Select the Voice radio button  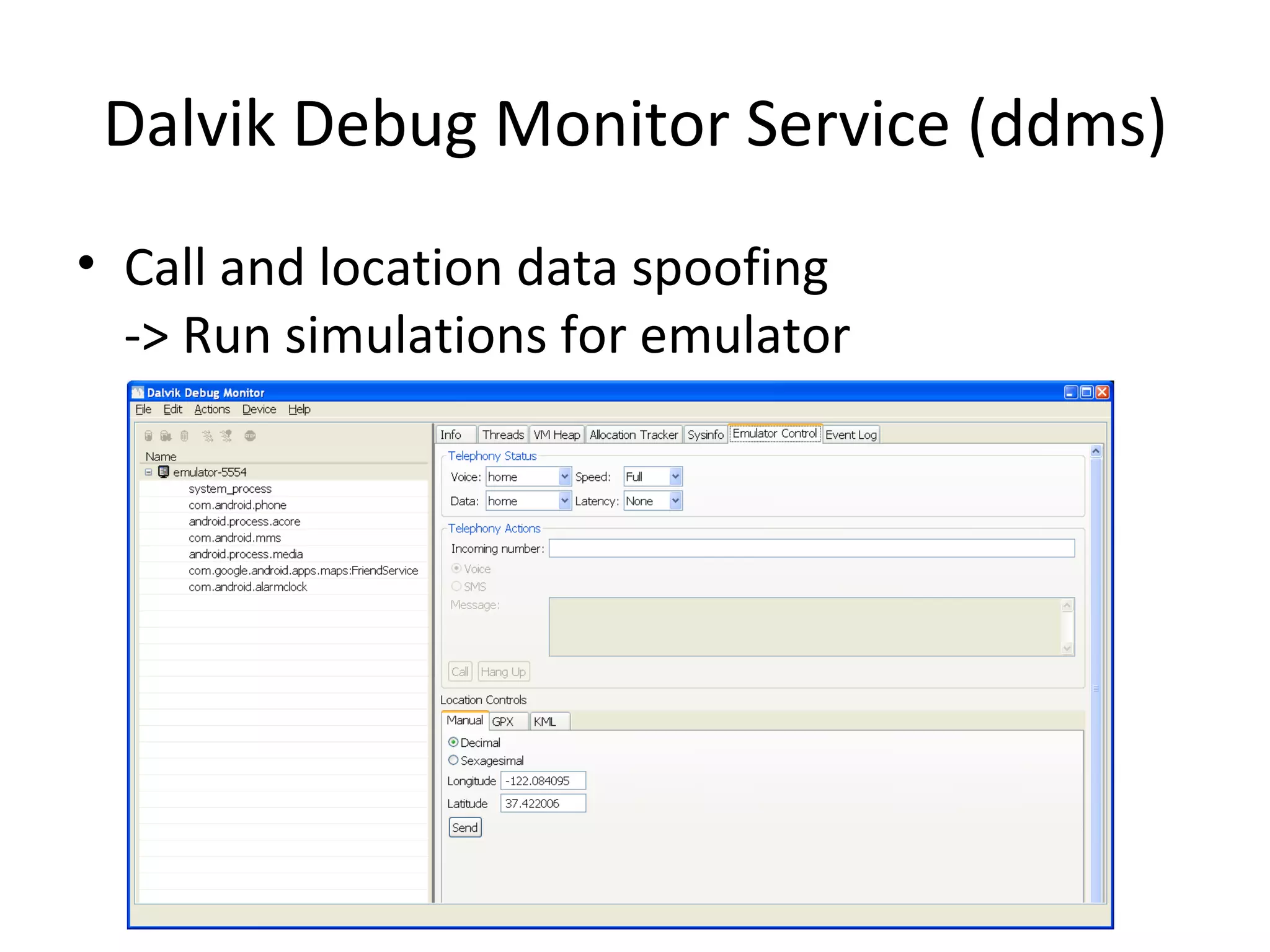tap(456, 568)
